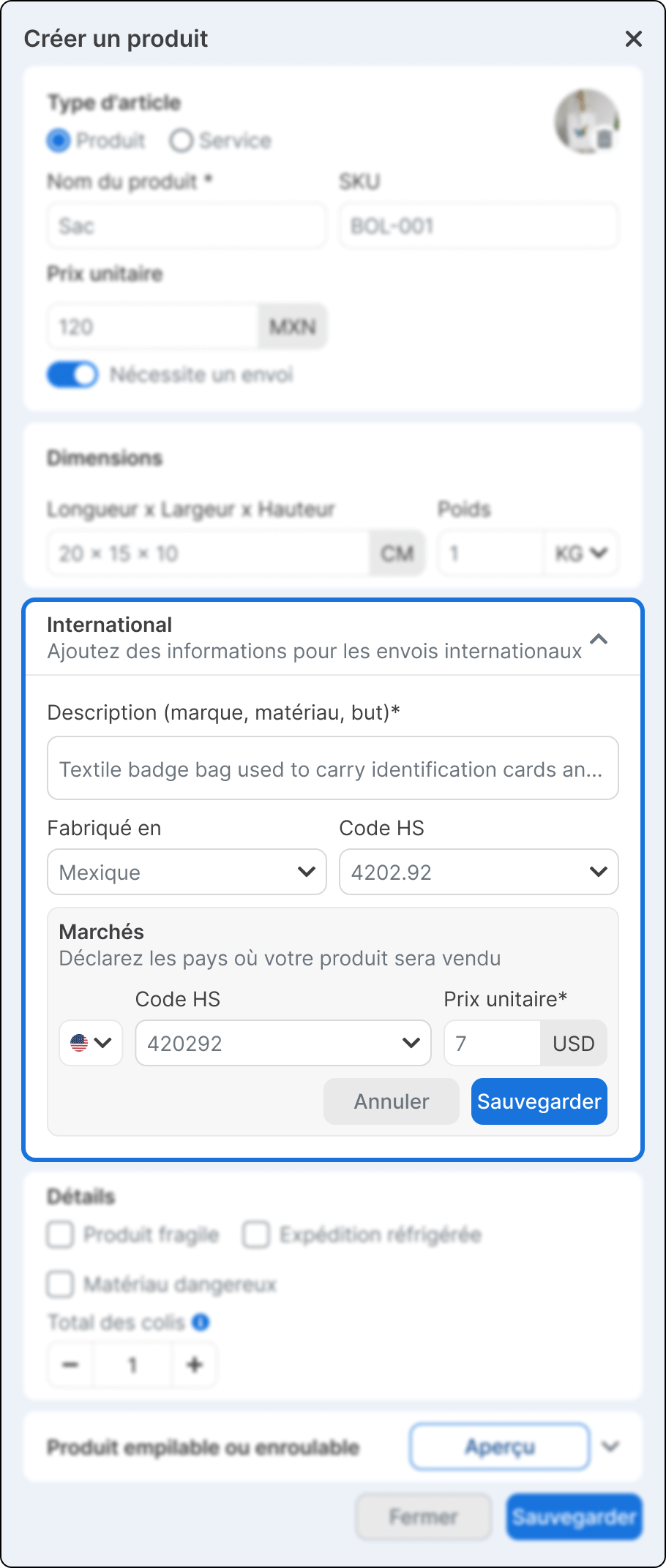Viewport: 666px width, 1568px height.
Task: Click the USD unit price field
Action: pyautogui.click(x=493, y=1043)
